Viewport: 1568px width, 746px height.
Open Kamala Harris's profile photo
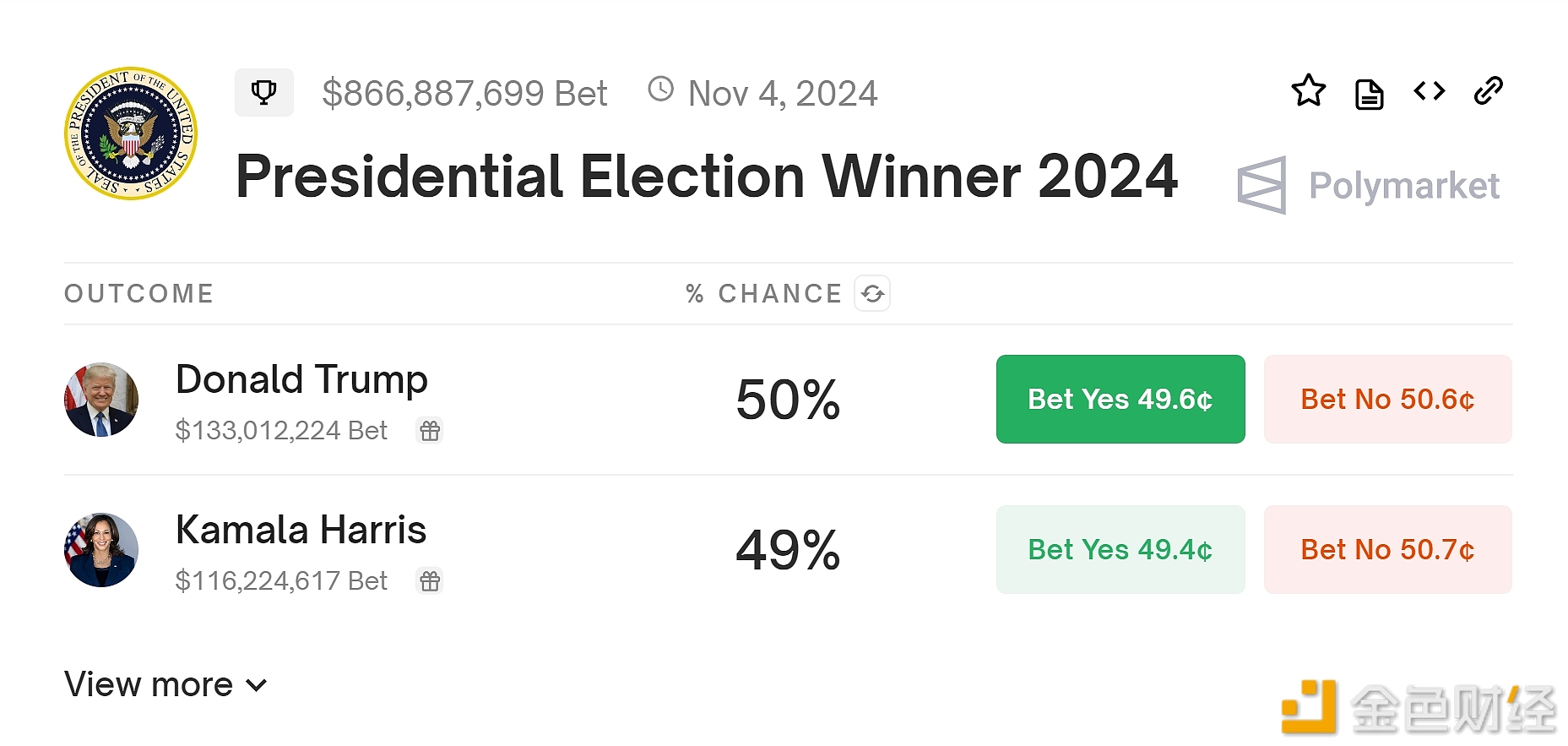pos(101,550)
